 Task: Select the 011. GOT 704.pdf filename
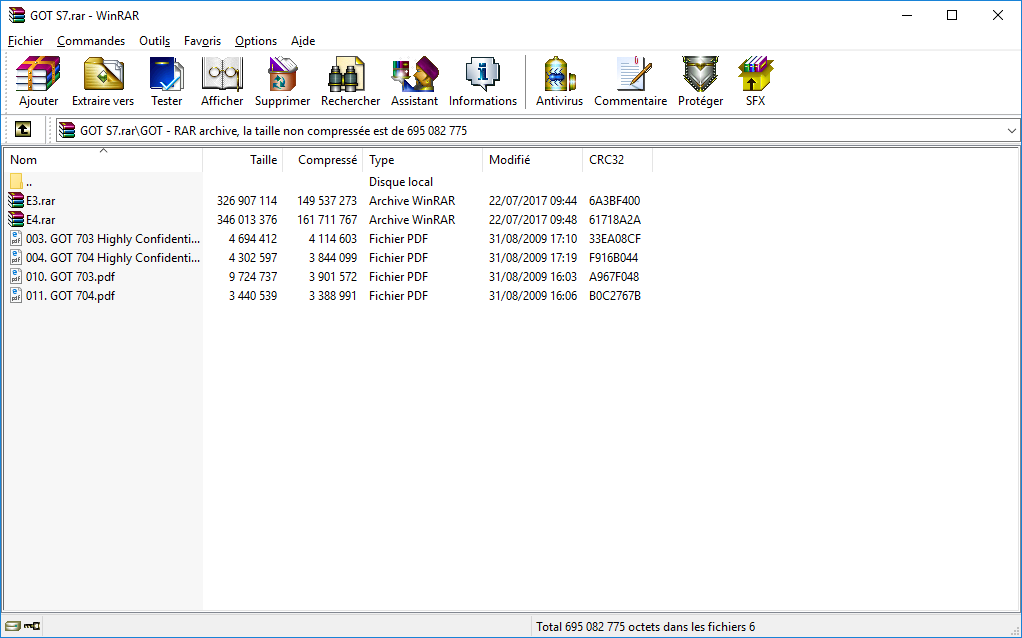[x=70, y=295]
